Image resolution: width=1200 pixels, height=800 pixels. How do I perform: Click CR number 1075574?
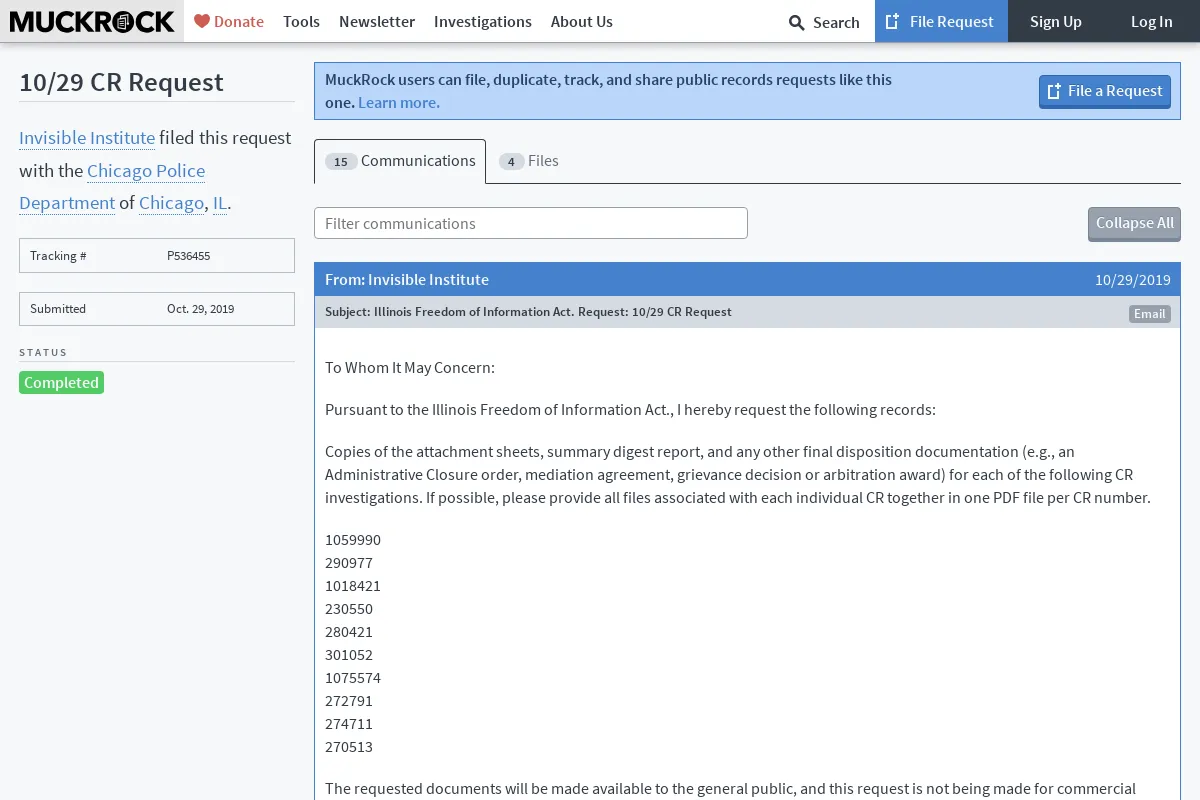click(353, 678)
